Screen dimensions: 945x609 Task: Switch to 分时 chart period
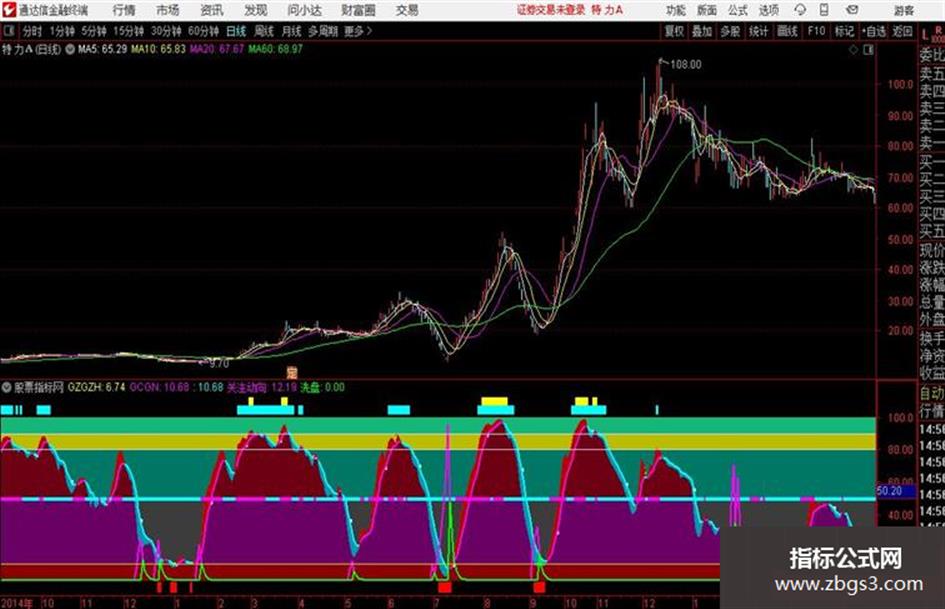click(32, 31)
